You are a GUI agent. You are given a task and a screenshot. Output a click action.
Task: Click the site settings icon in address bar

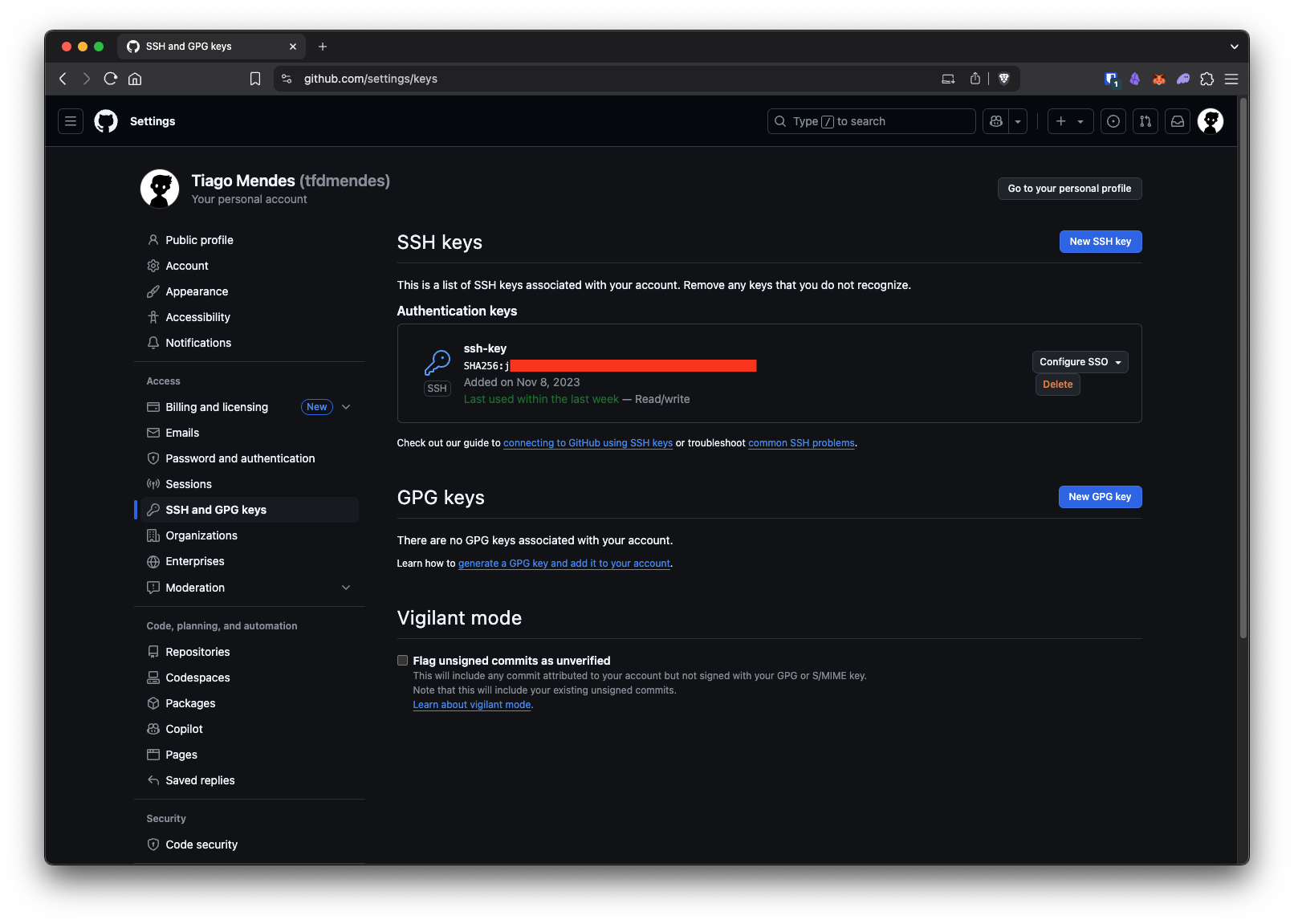pos(287,79)
